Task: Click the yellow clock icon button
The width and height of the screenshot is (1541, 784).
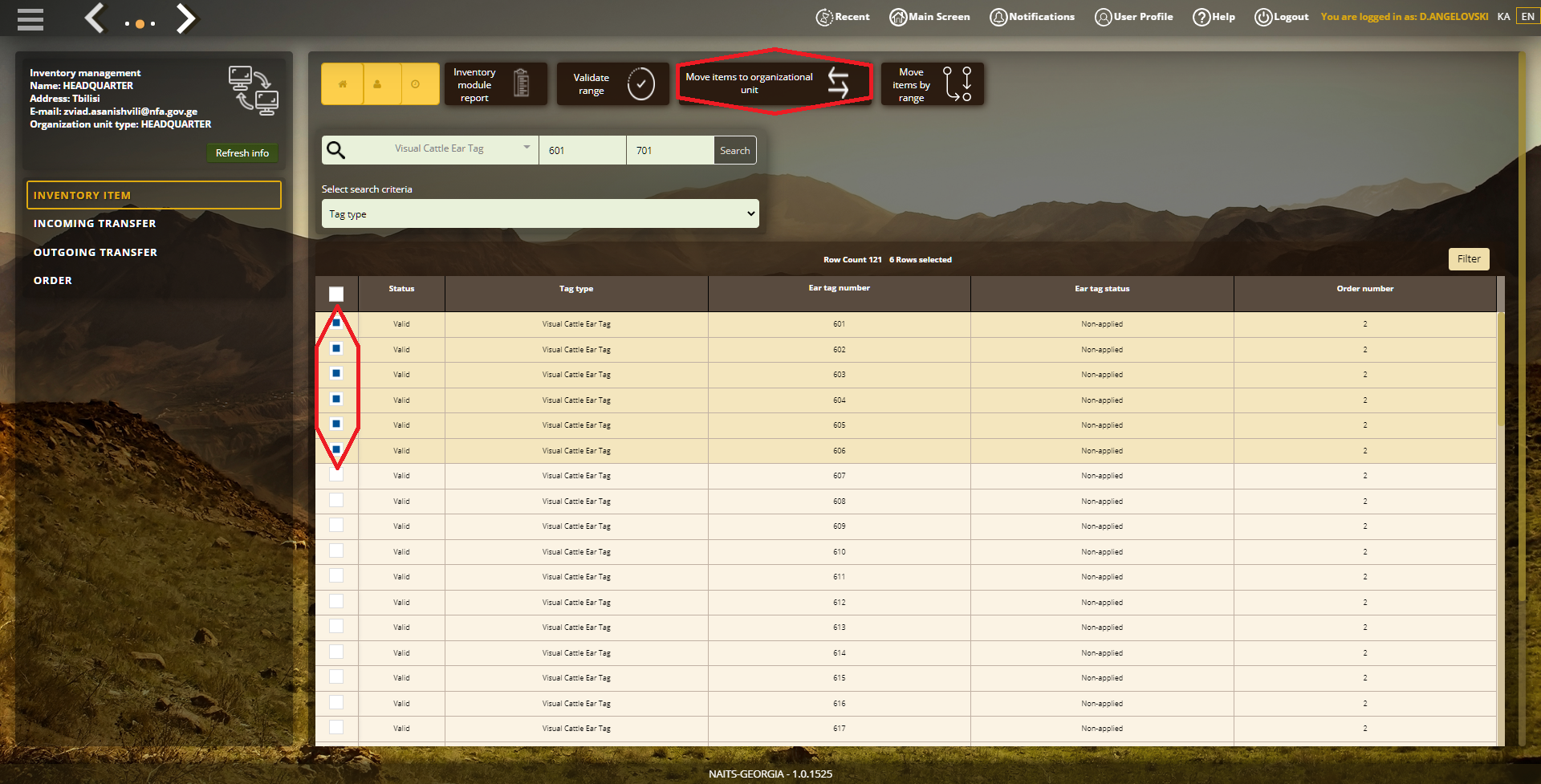Action: (x=416, y=83)
